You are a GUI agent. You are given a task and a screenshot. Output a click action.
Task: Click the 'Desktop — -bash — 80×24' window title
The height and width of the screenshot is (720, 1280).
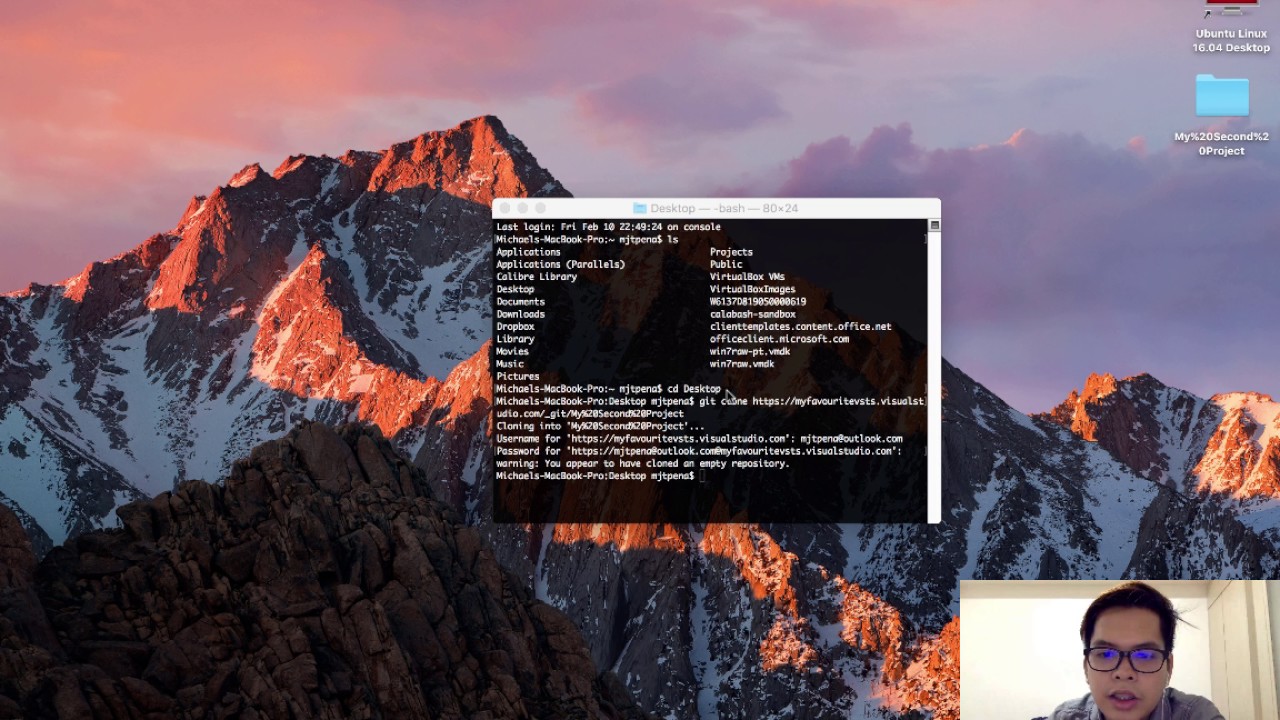(x=724, y=208)
